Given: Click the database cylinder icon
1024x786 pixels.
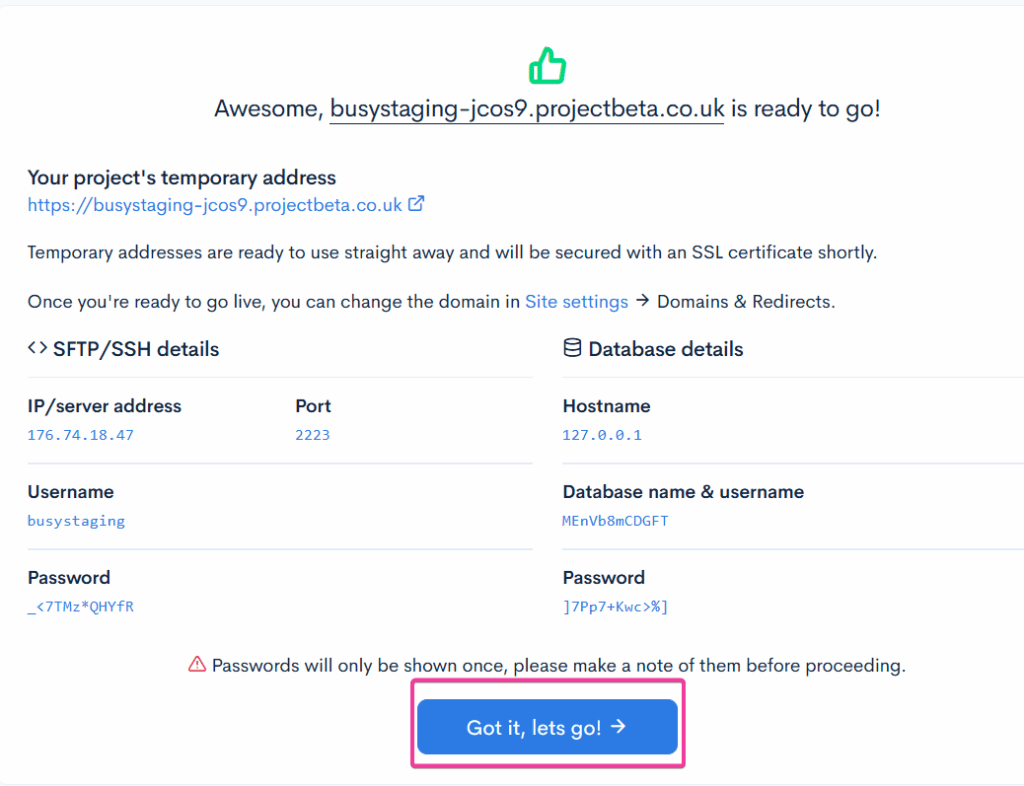Looking at the screenshot, I should click(x=572, y=348).
